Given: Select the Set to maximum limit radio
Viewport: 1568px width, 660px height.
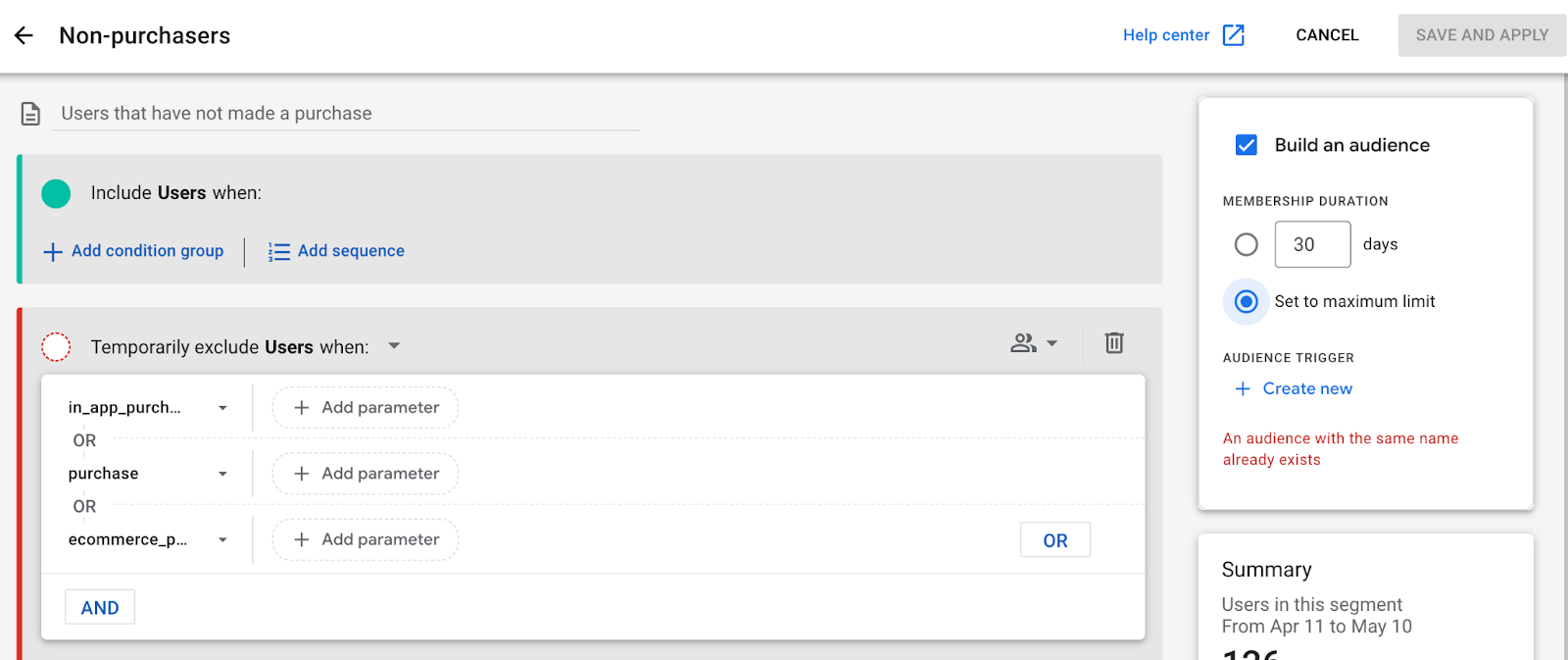Looking at the screenshot, I should tap(1247, 301).
